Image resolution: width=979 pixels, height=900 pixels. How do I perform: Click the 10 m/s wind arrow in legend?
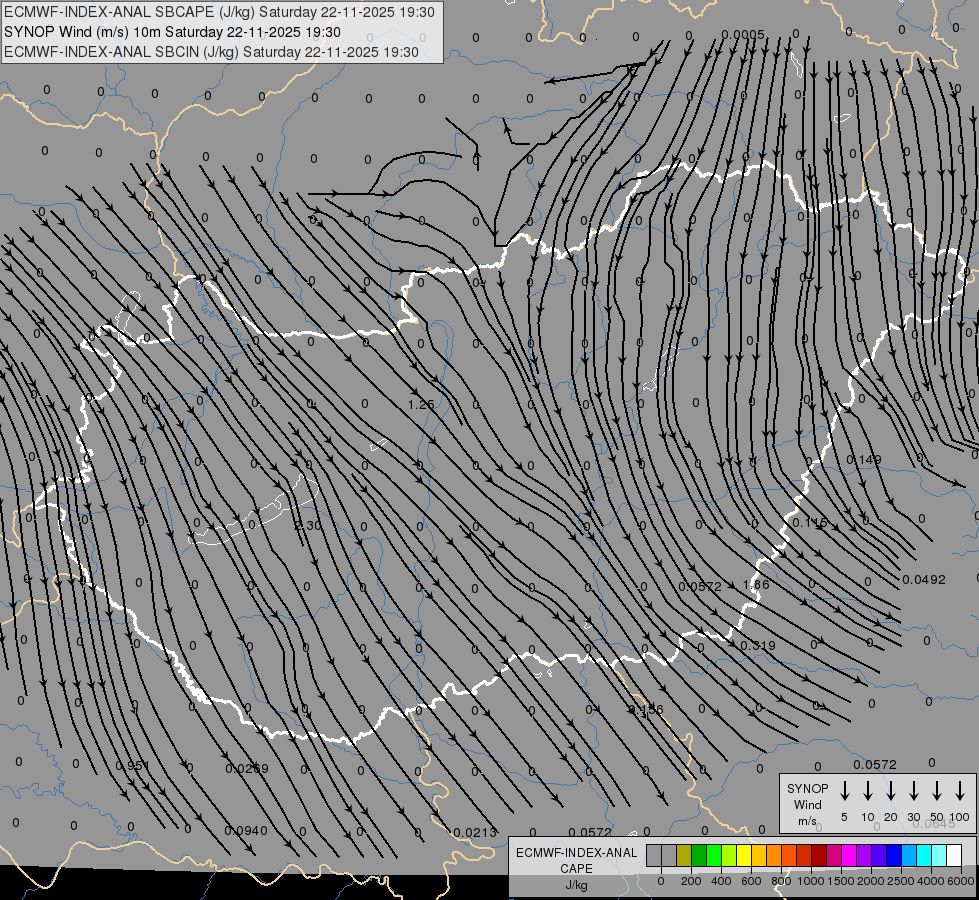867,792
